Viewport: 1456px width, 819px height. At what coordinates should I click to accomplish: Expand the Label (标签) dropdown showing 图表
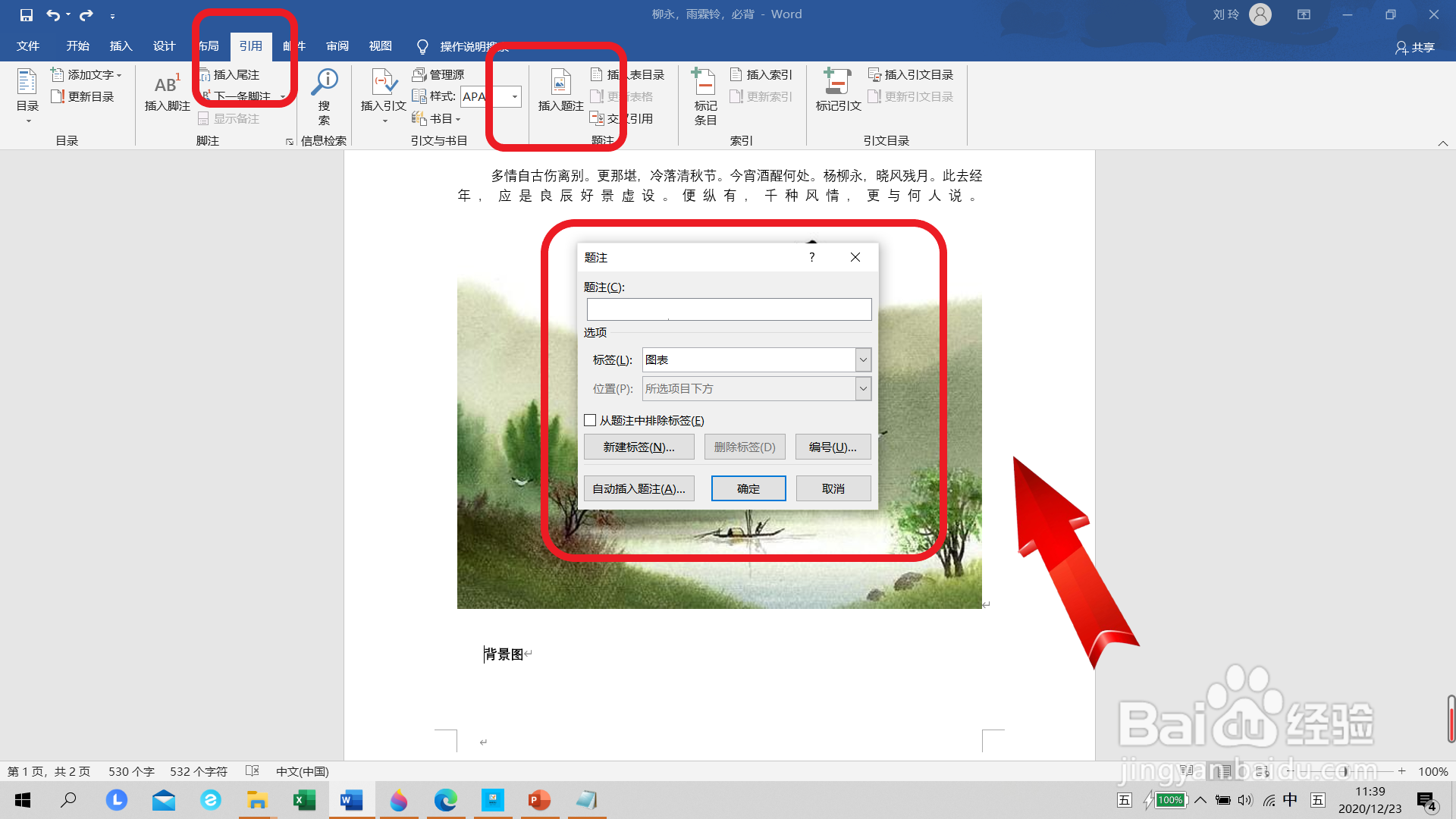point(863,359)
